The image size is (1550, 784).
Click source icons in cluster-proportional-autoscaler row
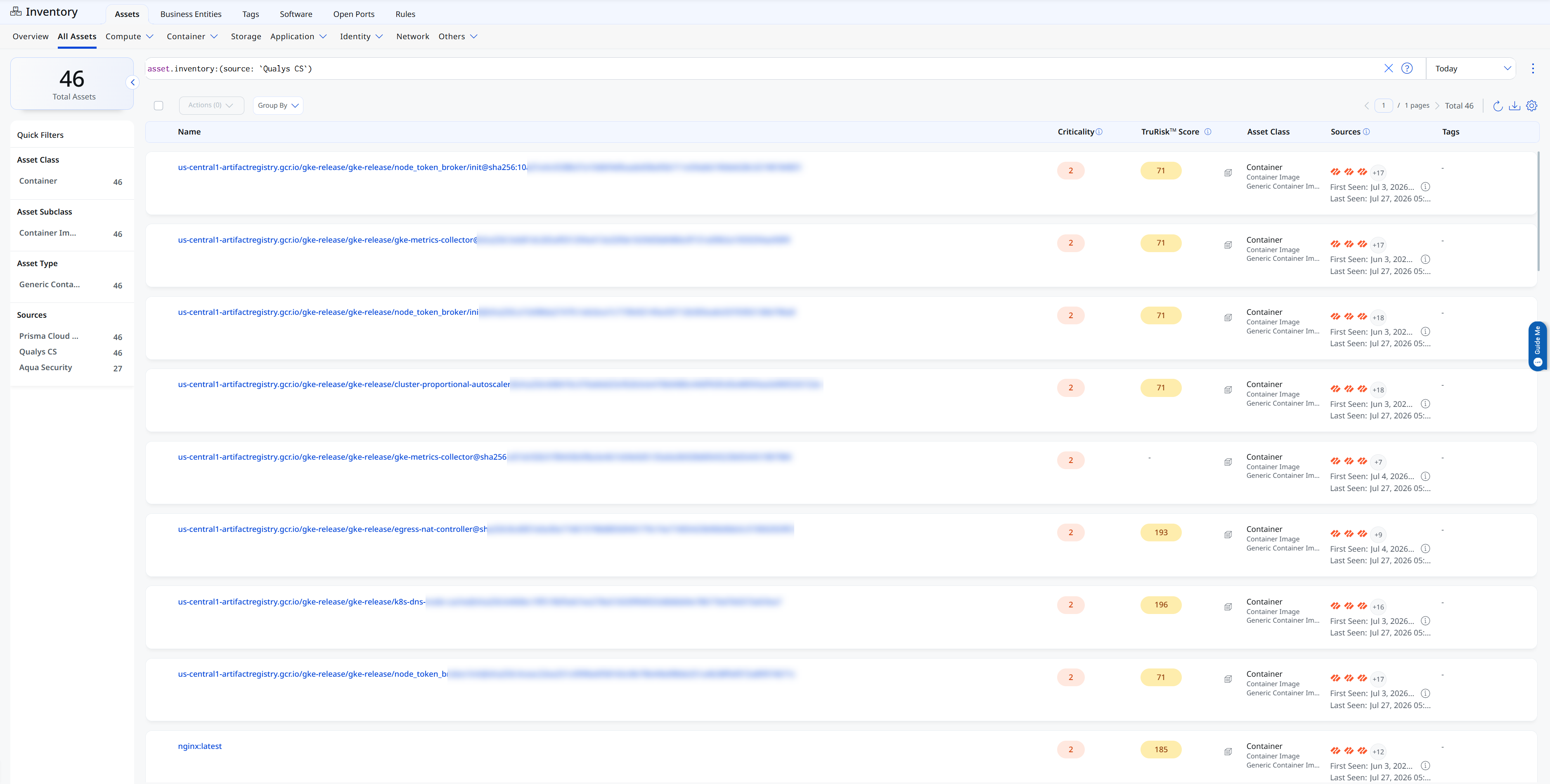click(1349, 389)
